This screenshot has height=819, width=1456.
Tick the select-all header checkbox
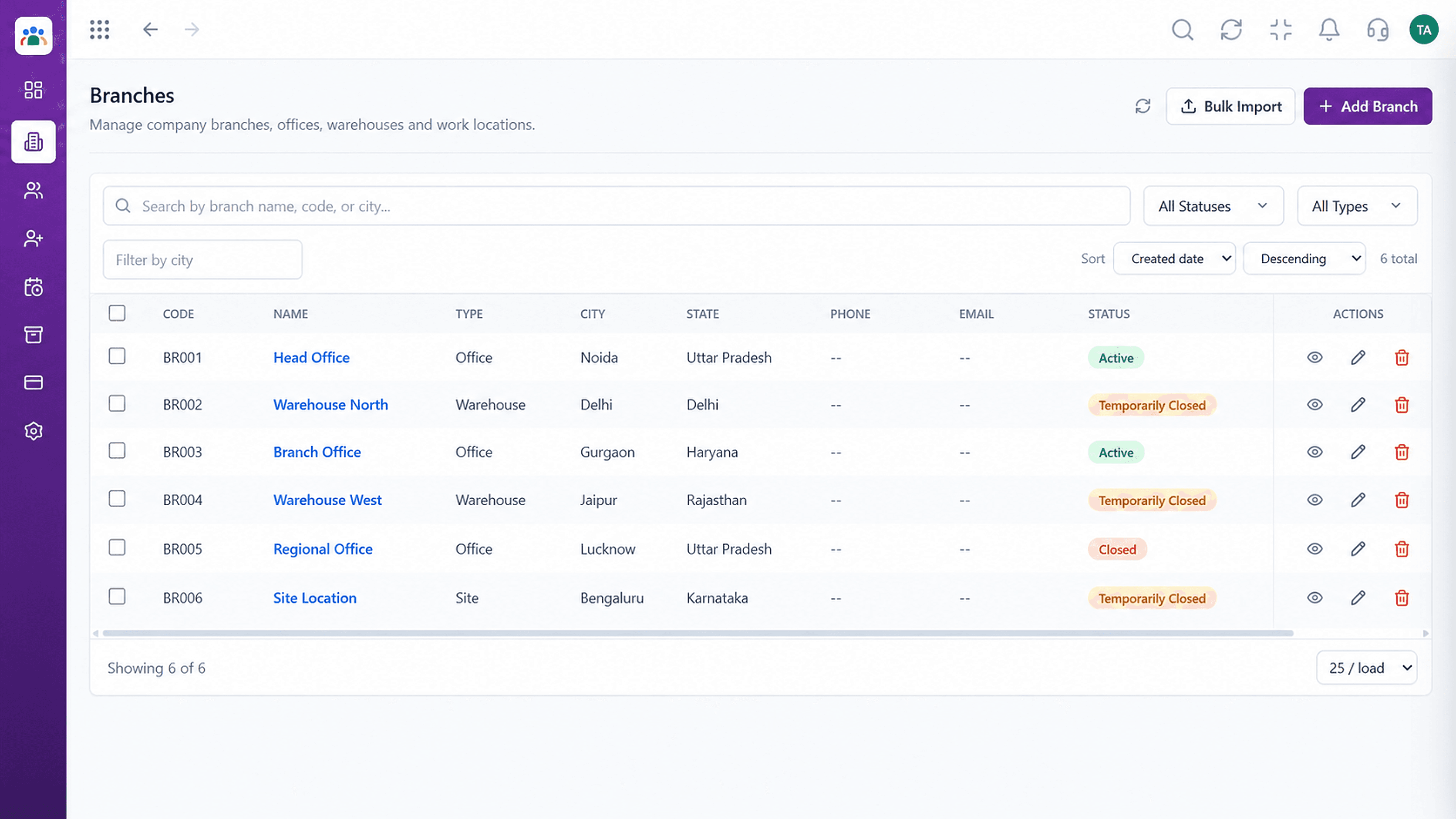tap(117, 313)
